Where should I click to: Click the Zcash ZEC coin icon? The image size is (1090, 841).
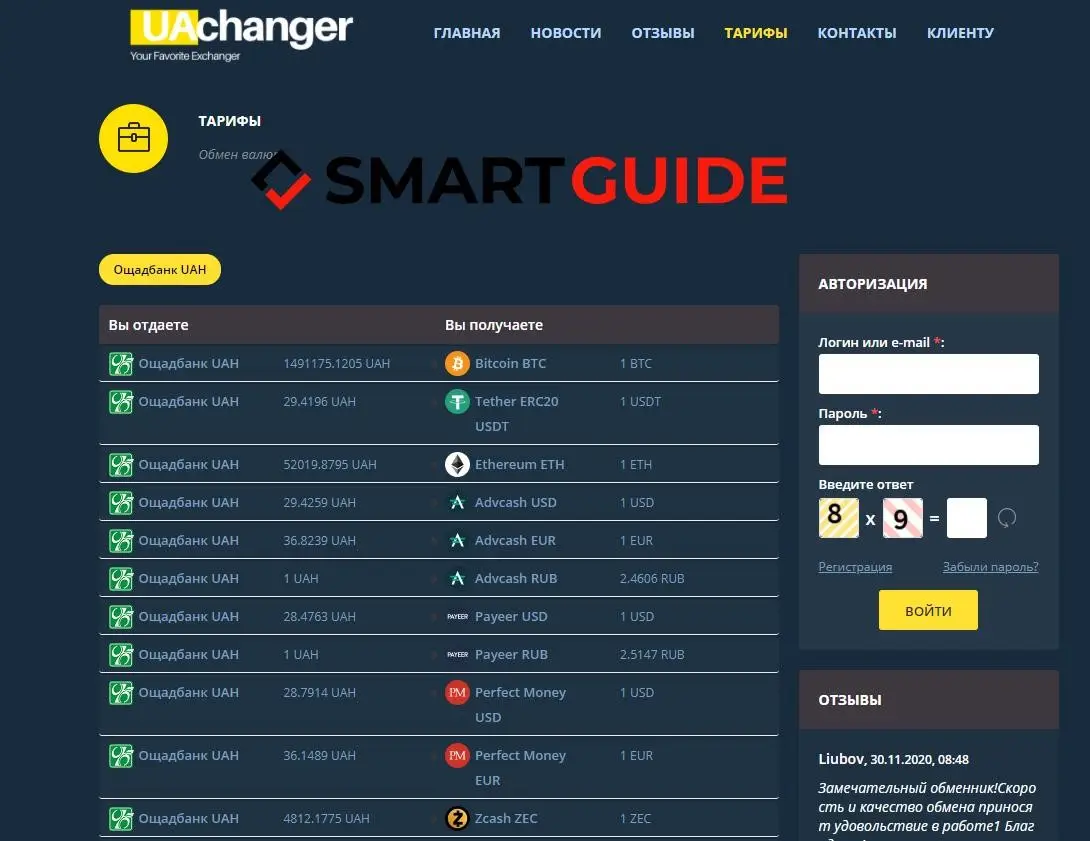coord(457,818)
